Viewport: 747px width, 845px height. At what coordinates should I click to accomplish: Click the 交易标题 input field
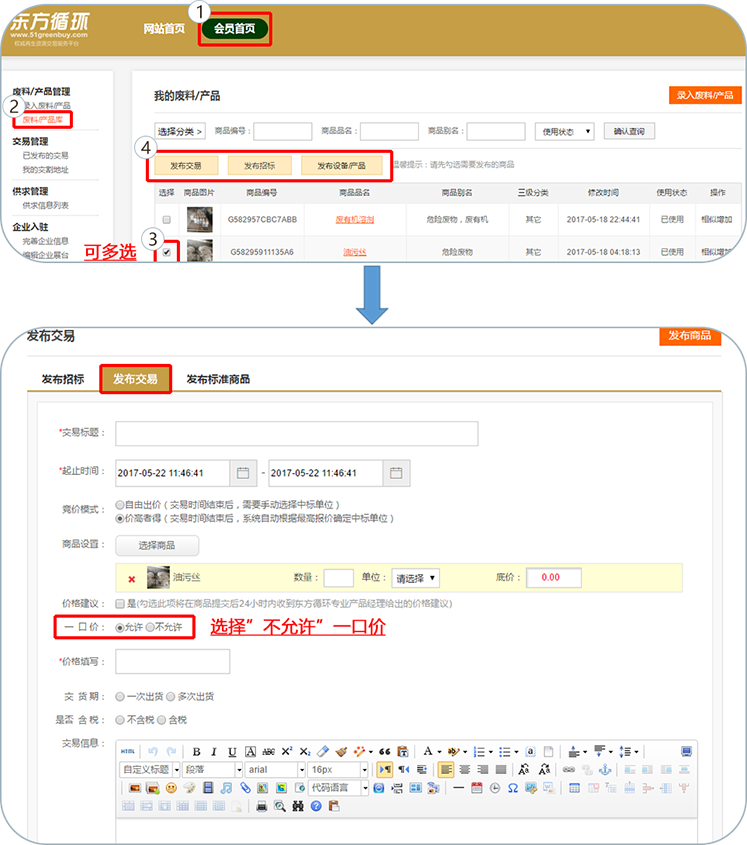[296, 433]
